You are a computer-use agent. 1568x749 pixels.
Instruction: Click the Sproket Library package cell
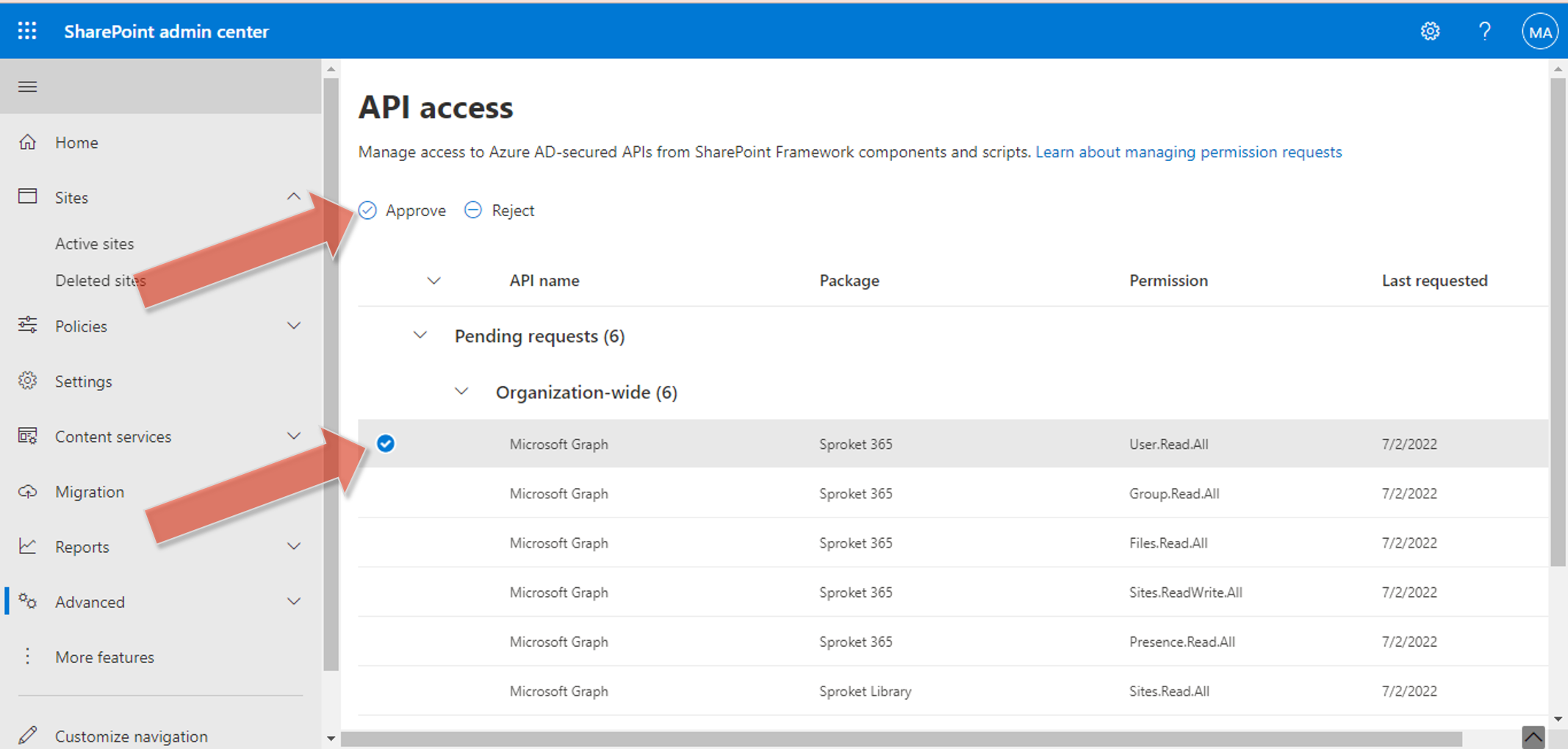point(866,691)
